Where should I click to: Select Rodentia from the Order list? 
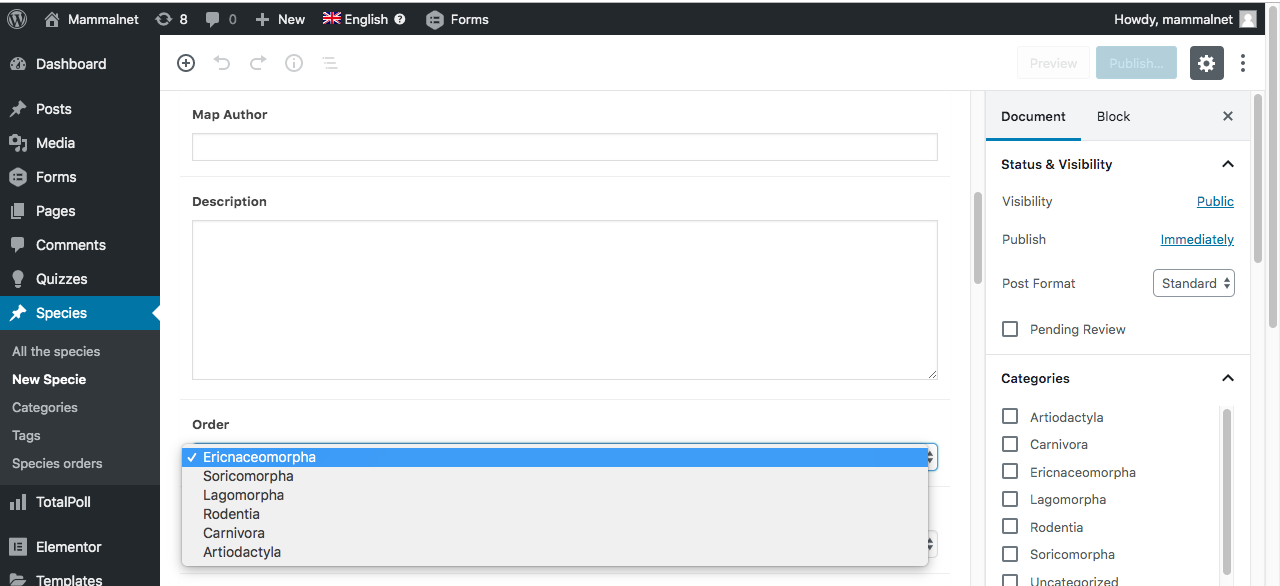(231, 514)
